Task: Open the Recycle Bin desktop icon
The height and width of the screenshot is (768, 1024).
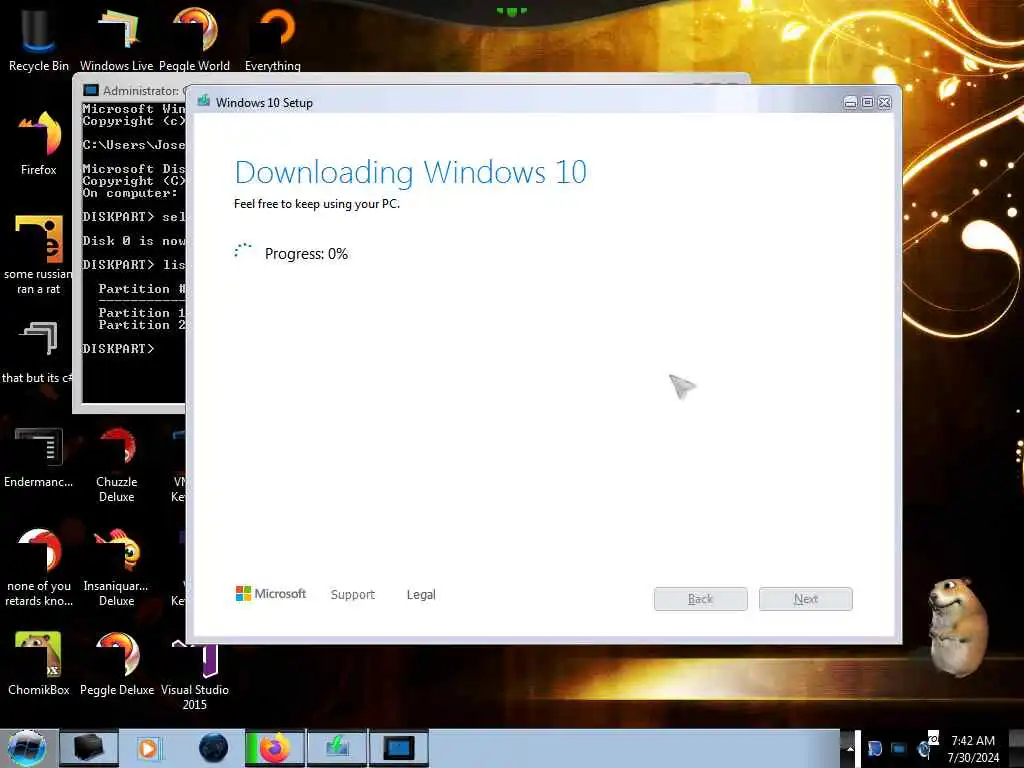Action: [38, 37]
